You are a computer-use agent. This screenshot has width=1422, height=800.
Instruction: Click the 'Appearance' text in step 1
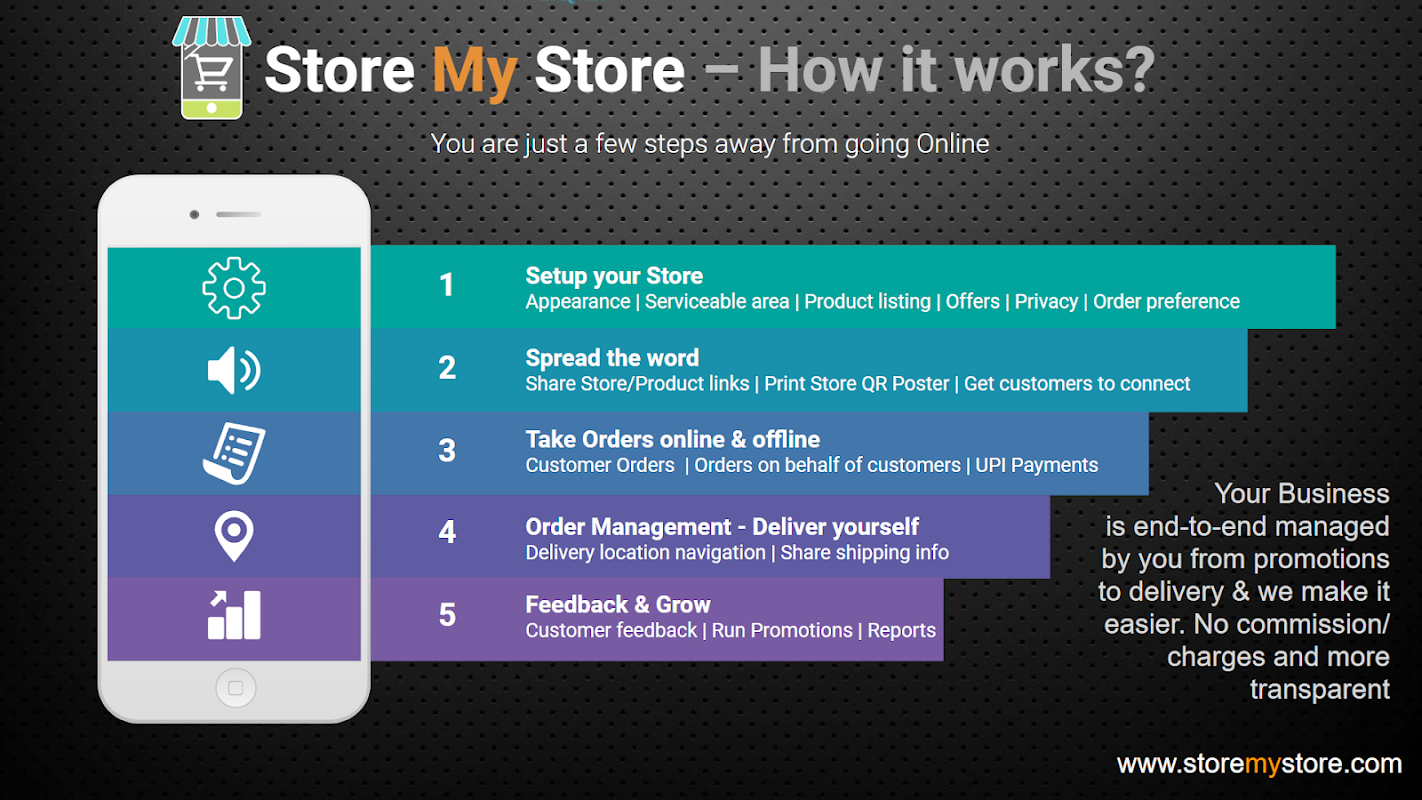pos(578,302)
